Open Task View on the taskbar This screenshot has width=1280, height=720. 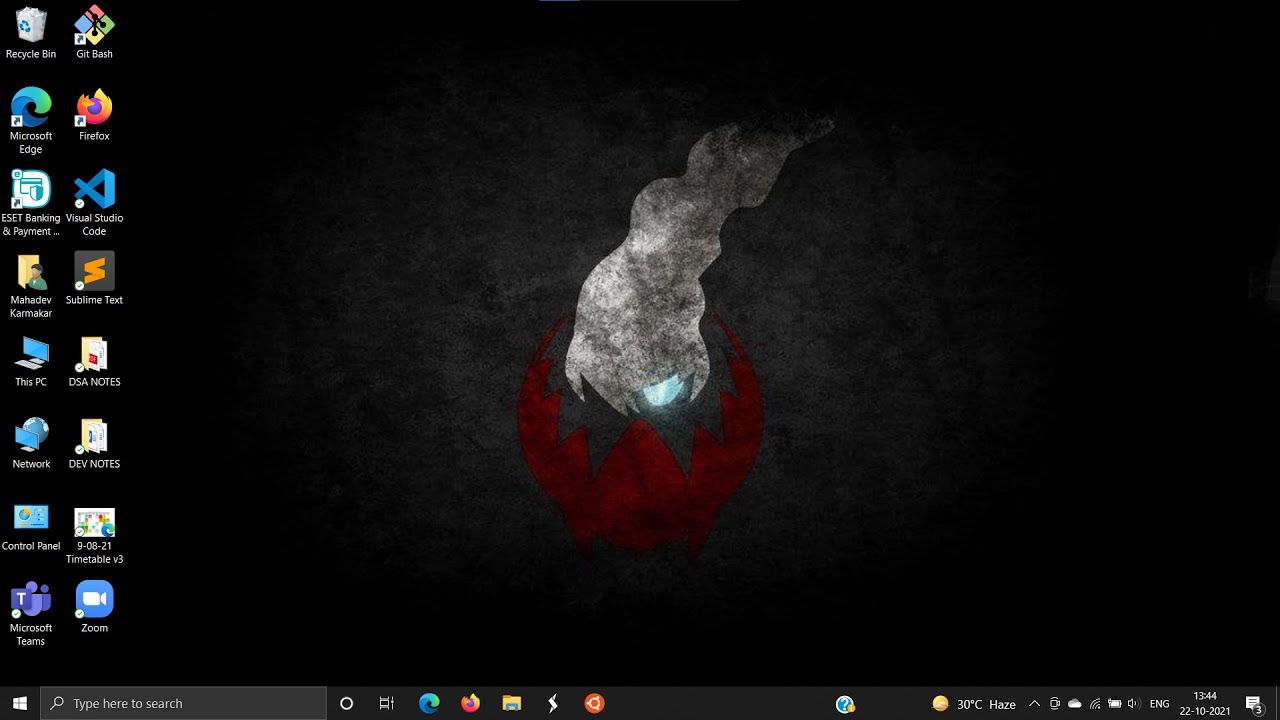tap(387, 703)
